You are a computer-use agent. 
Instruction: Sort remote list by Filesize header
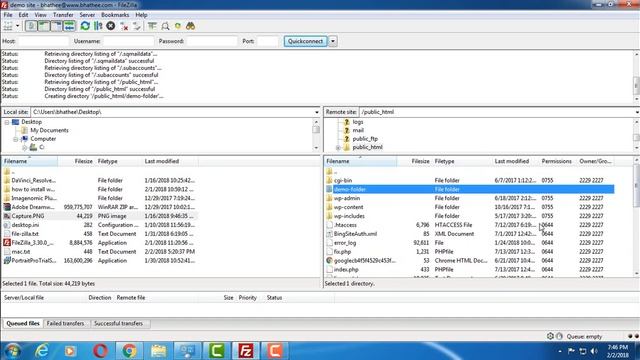click(x=414, y=161)
